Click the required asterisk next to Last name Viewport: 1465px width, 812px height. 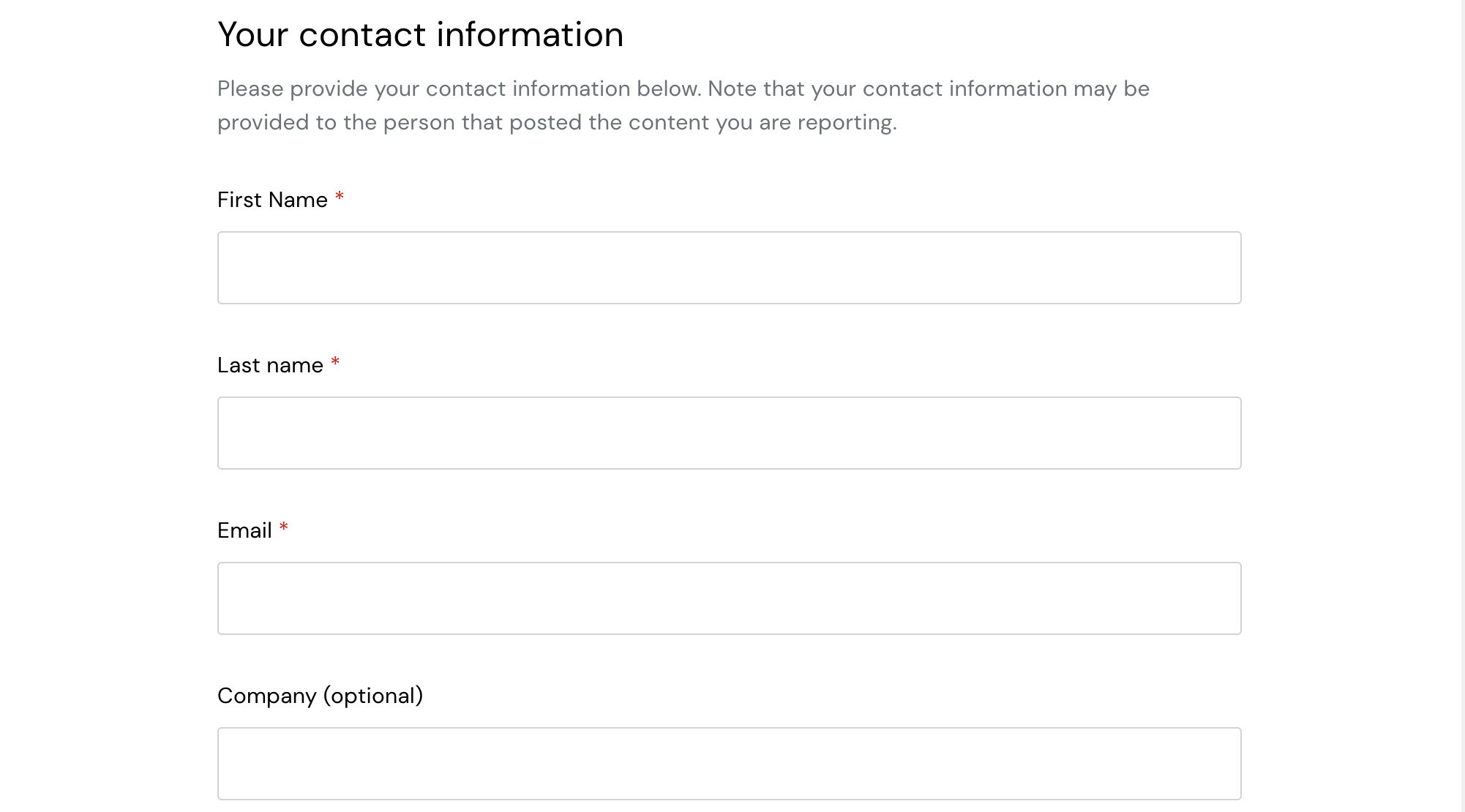click(x=335, y=362)
